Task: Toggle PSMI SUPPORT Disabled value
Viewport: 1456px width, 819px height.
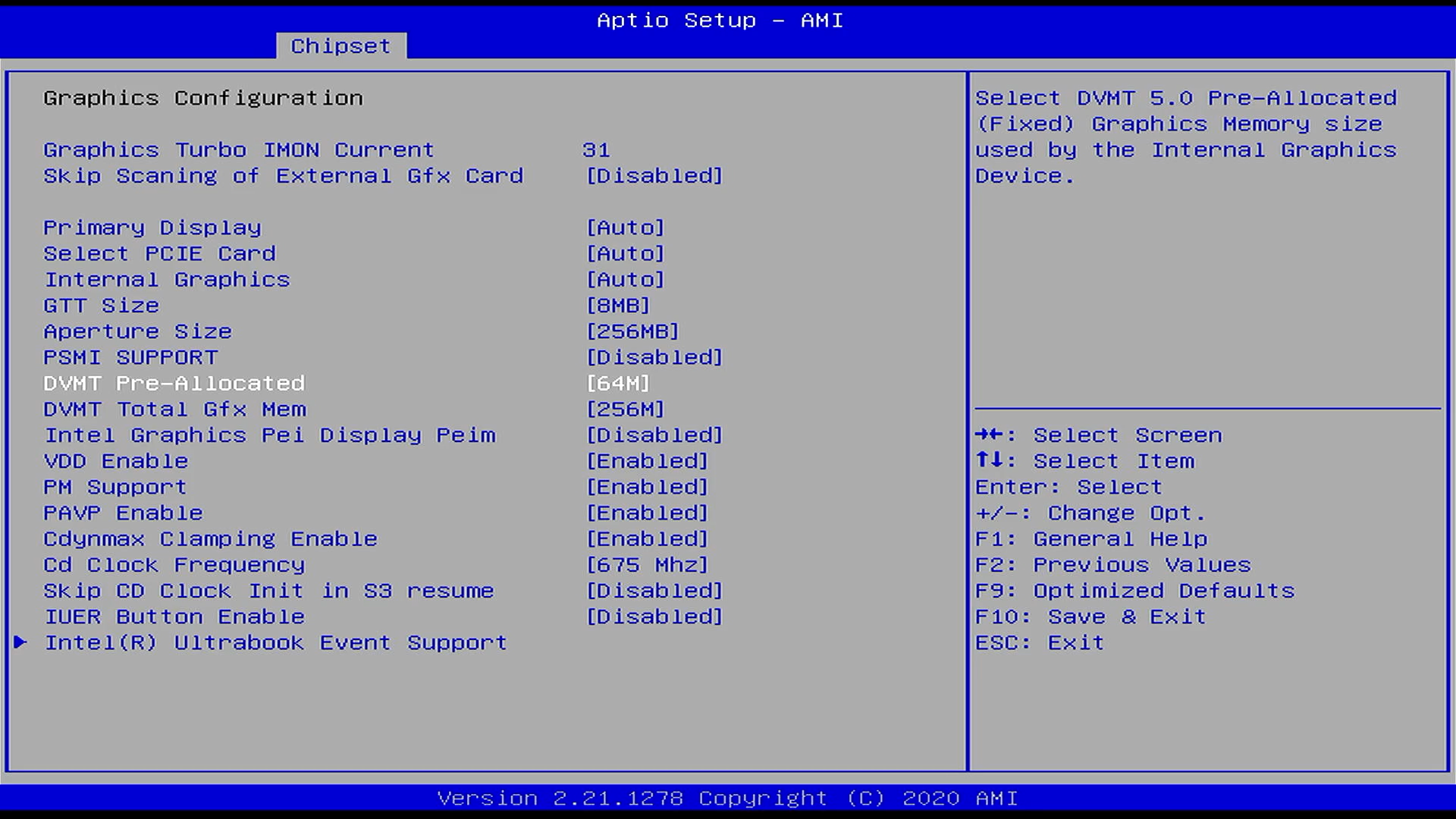Action: pyautogui.click(x=654, y=357)
